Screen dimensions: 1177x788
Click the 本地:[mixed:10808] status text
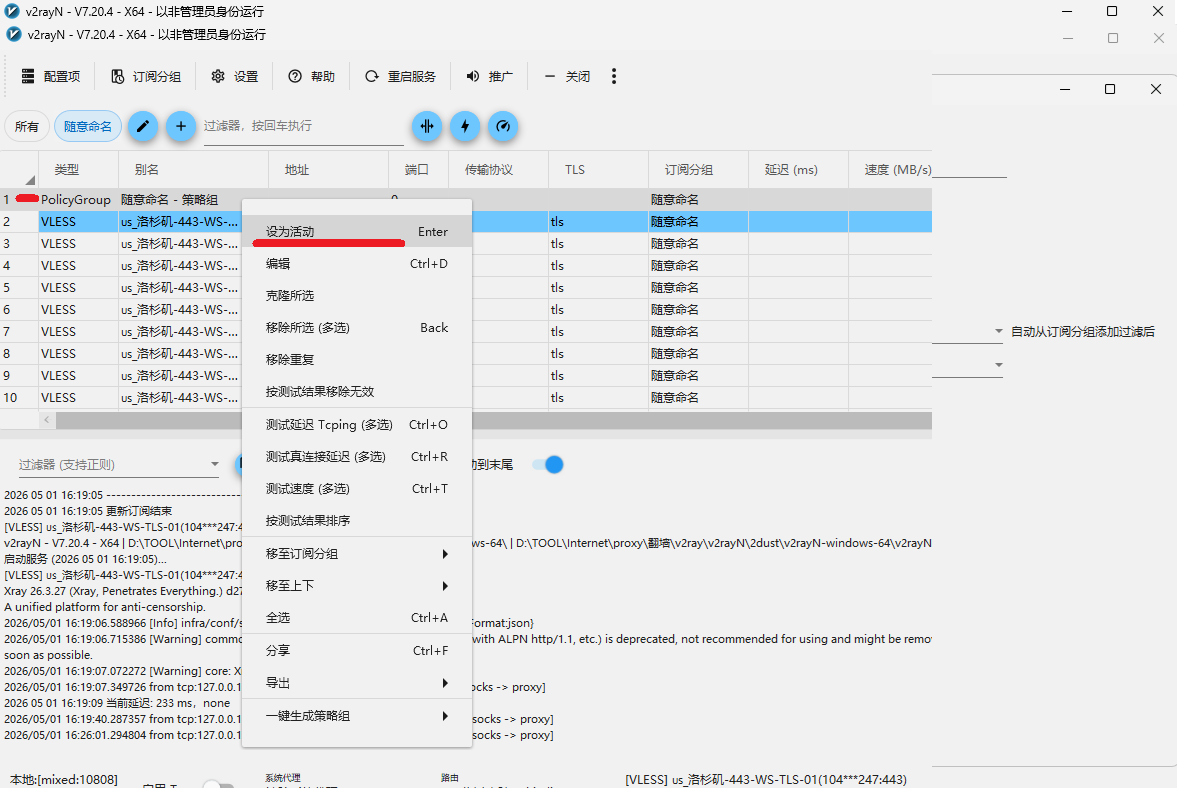64,780
